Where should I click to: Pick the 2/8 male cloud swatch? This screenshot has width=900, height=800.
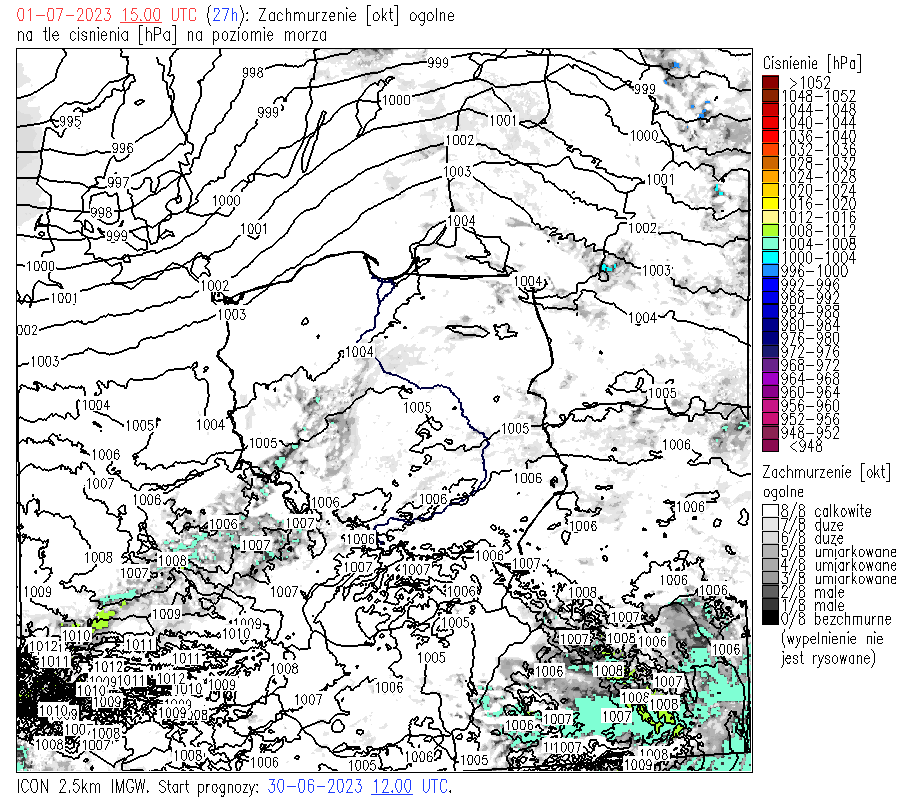pyautogui.click(x=770, y=592)
